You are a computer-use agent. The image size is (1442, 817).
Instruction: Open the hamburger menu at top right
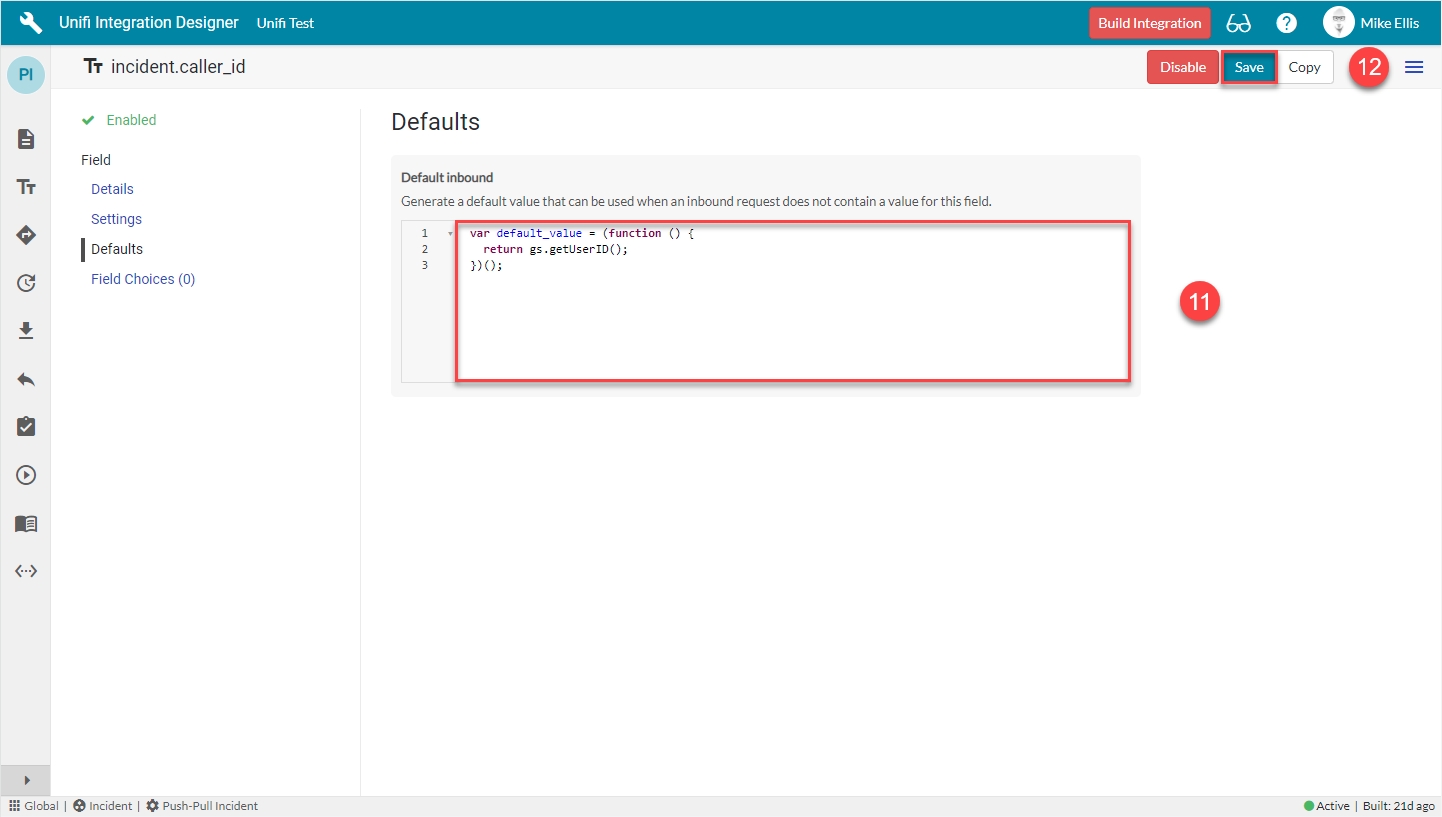click(1414, 67)
